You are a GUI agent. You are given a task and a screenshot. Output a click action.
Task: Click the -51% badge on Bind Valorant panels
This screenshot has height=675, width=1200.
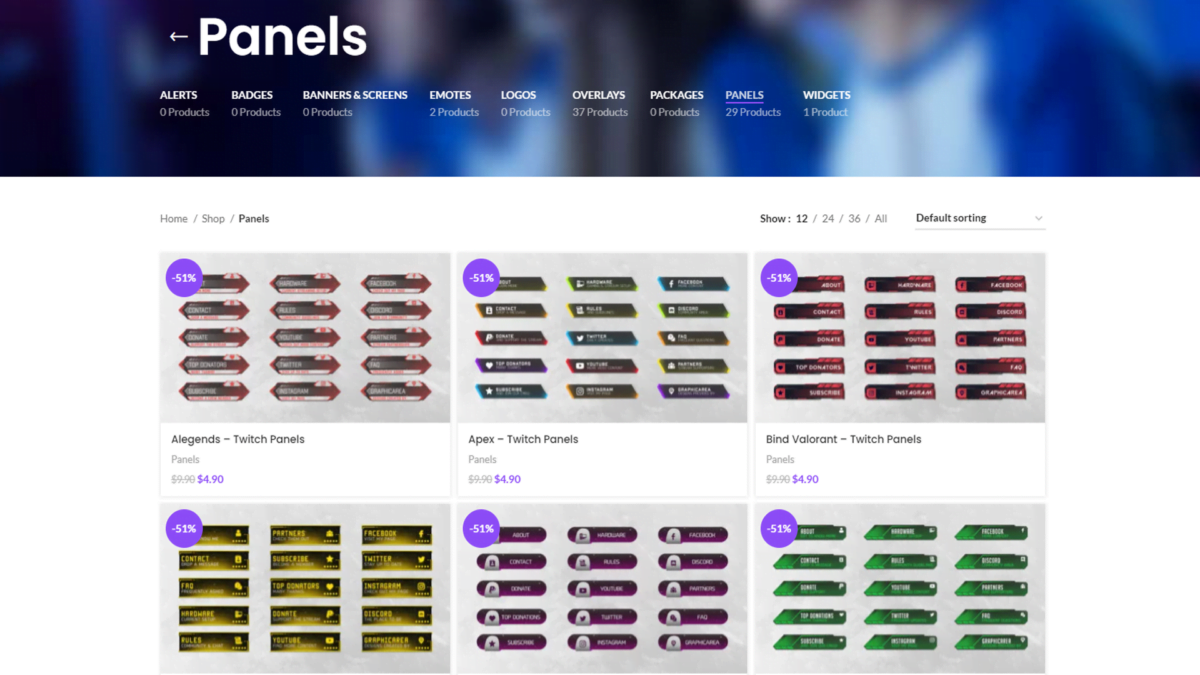779,278
